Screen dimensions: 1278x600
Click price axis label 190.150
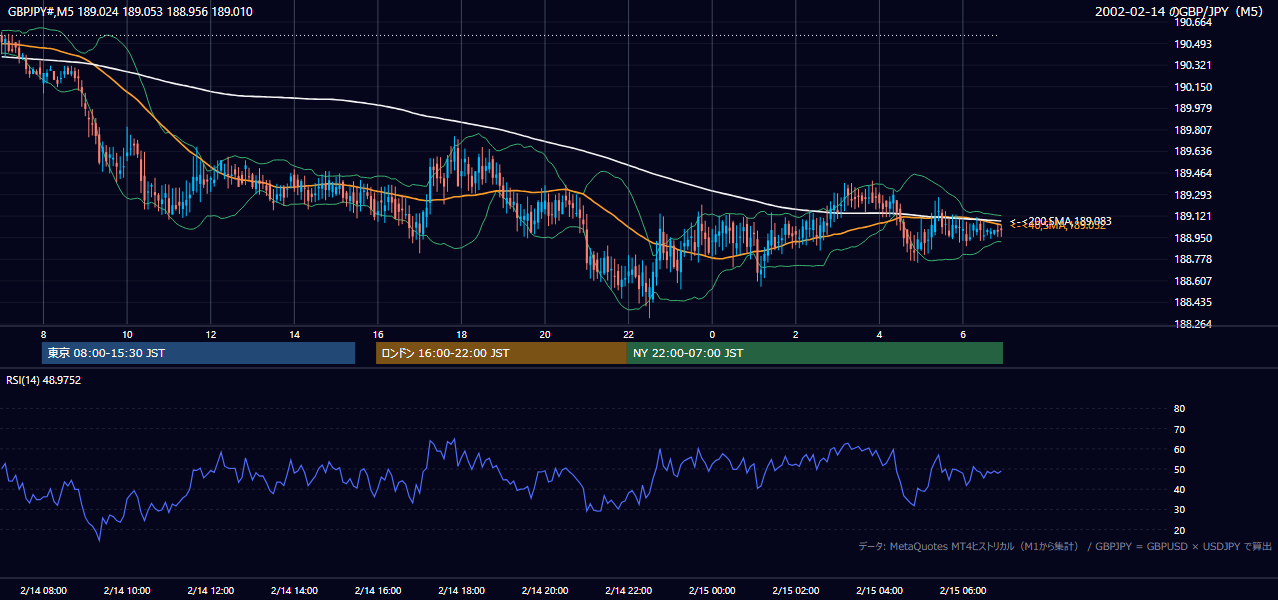point(1193,87)
